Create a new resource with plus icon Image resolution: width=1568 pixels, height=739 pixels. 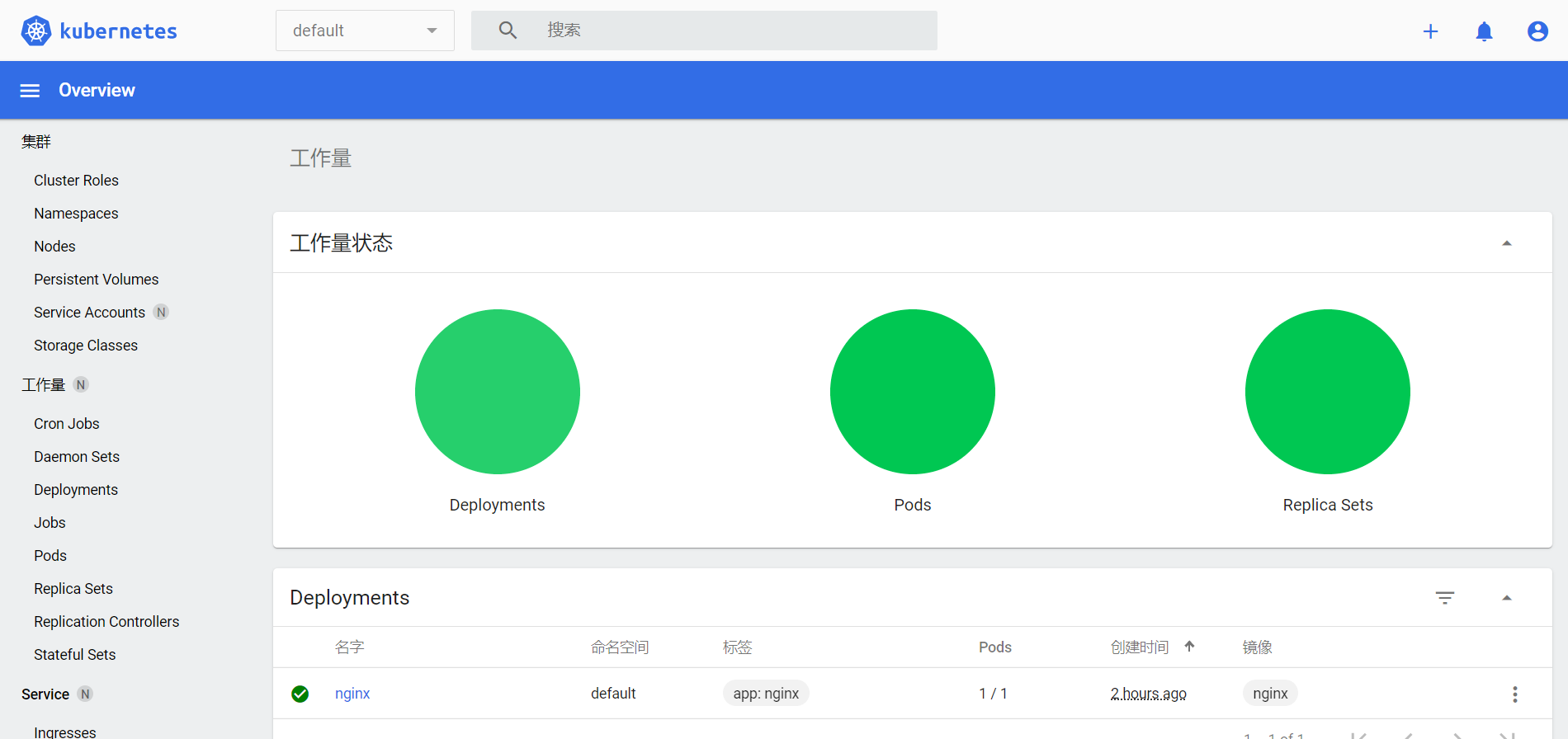click(x=1430, y=31)
